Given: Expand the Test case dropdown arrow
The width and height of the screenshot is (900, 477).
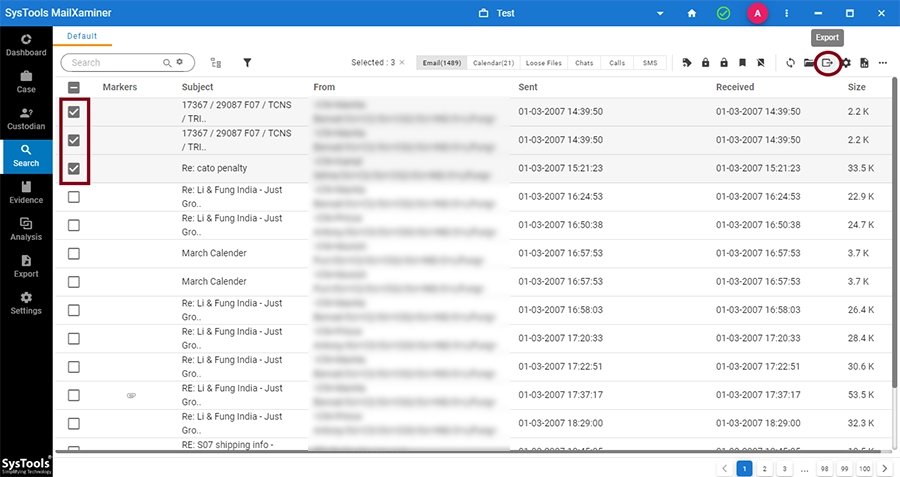Looking at the screenshot, I should click(660, 13).
